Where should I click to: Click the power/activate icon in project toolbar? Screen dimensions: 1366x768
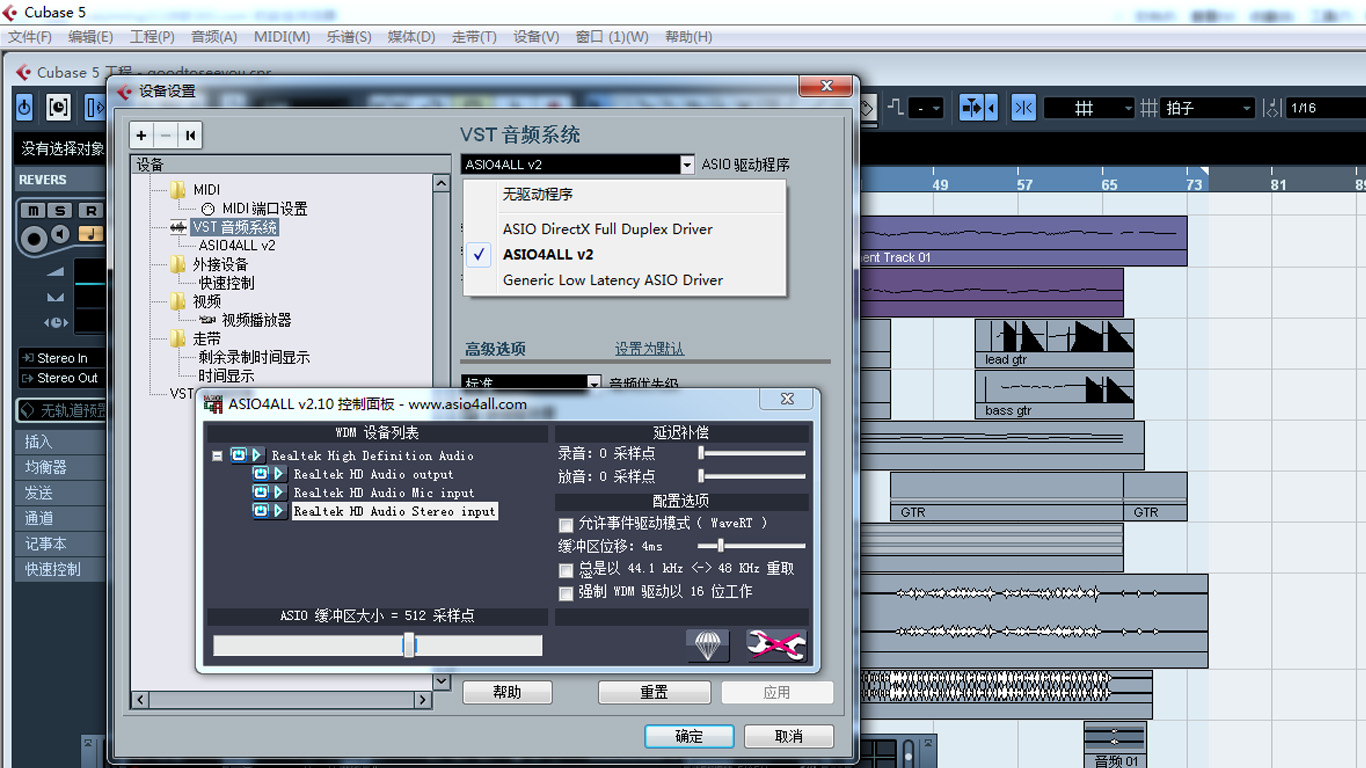pos(24,107)
